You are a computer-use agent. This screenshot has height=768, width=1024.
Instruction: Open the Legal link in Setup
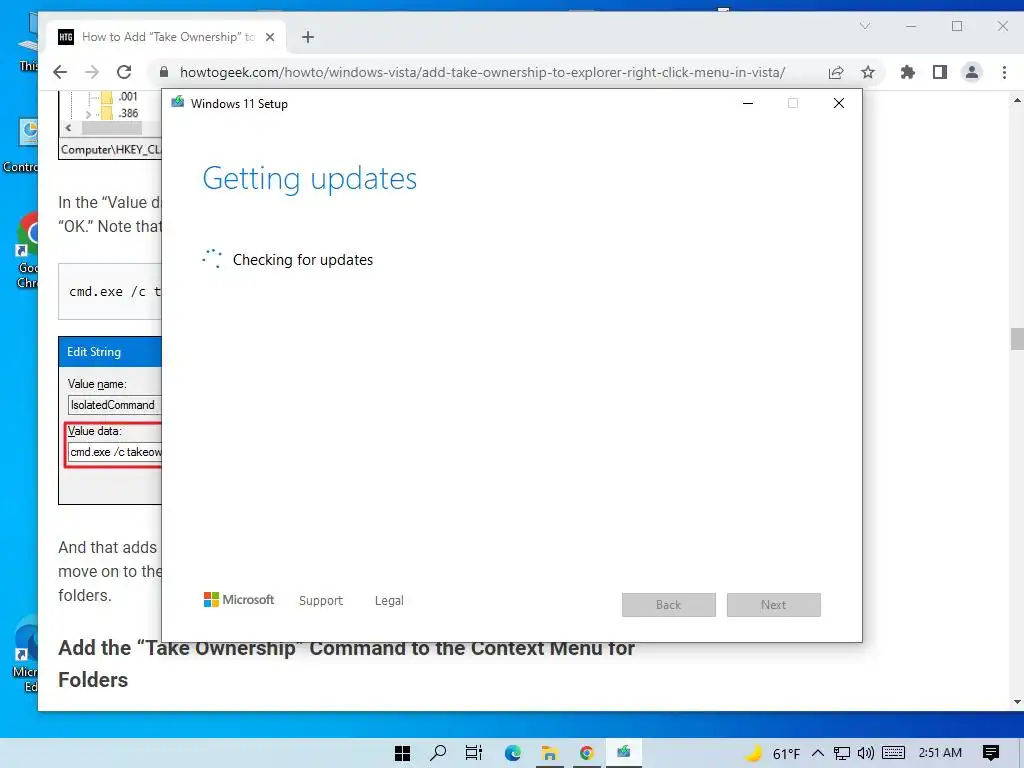pos(389,600)
